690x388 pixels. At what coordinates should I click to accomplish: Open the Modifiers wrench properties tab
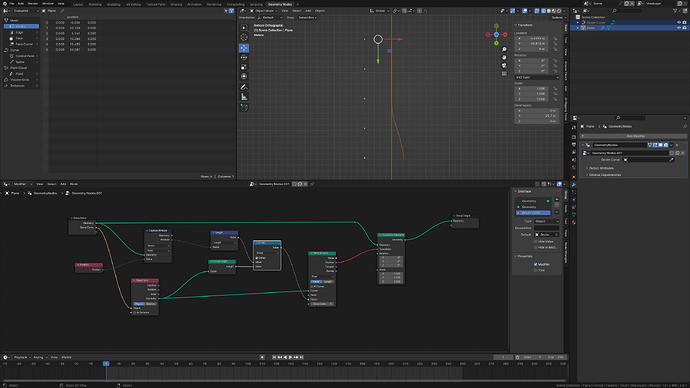point(574,184)
